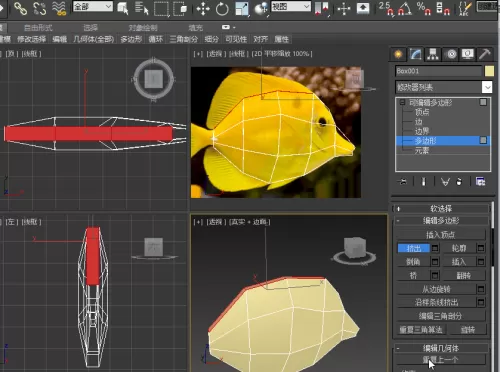500x372 pixels.
Task: Click the Select and Place tool
Action: point(261,9)
